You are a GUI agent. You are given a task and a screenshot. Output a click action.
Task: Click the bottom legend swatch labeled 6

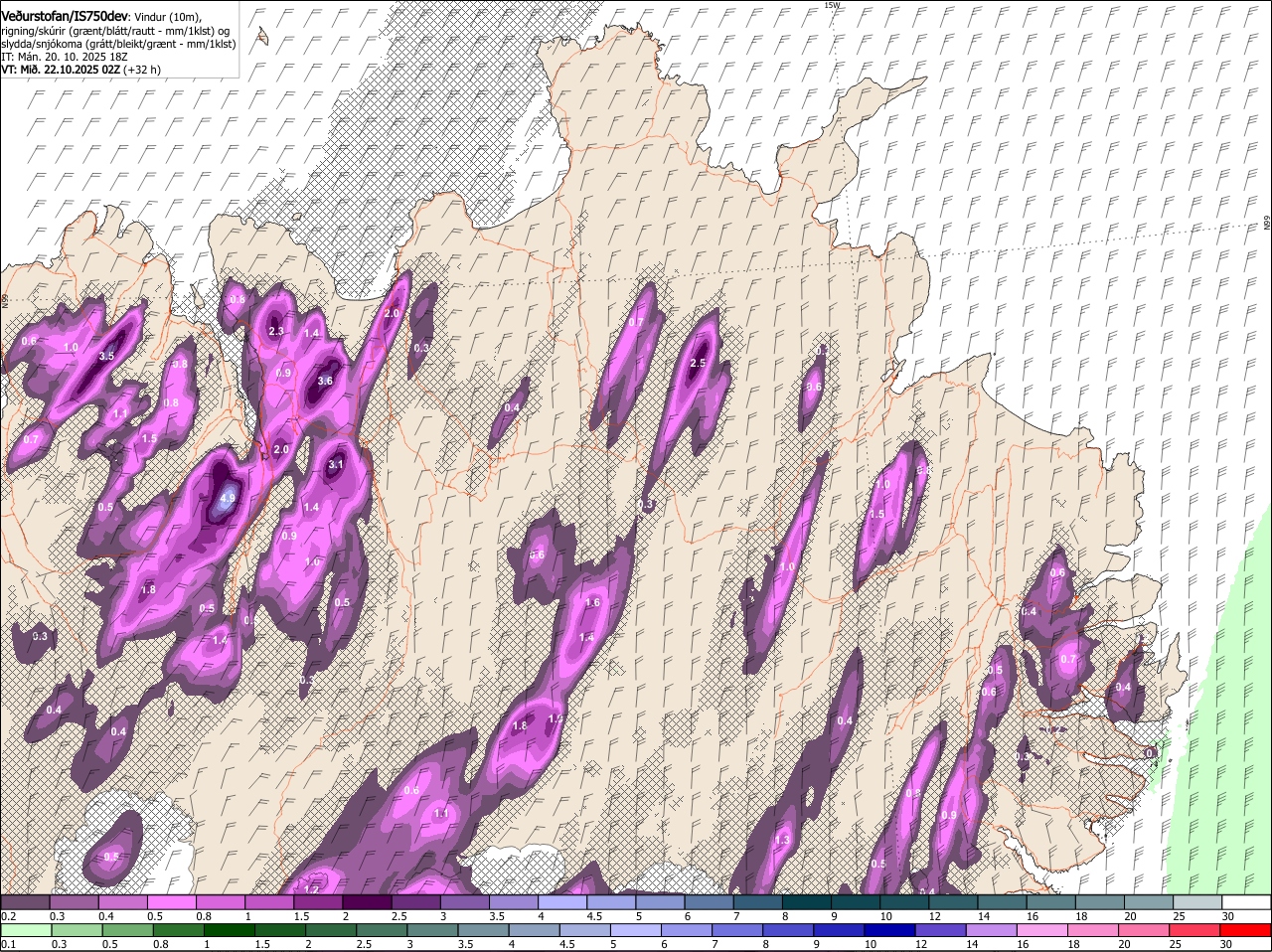(687, 931)
